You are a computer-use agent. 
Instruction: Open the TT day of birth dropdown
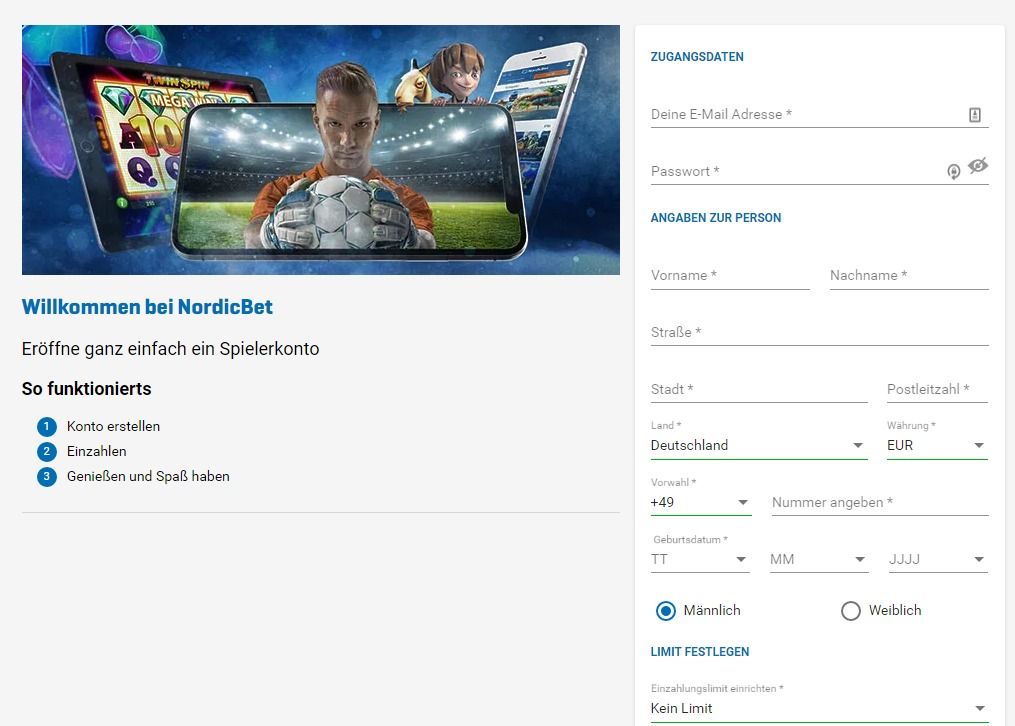pos(700,559)
